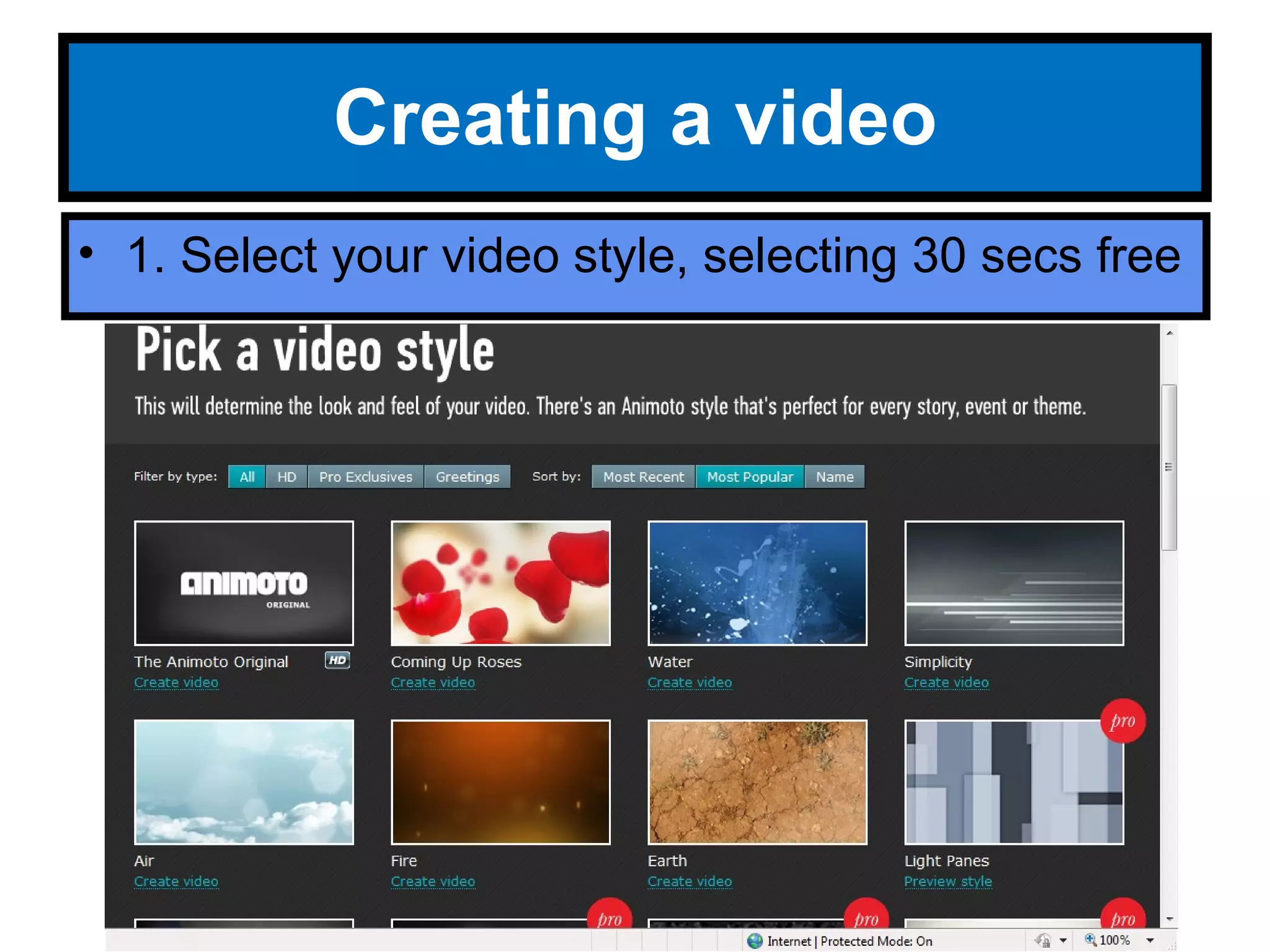The height and width of the screenshot is (952, 1270).
Task: Sort styles by Most Recent
Action: tap(644, 477)
